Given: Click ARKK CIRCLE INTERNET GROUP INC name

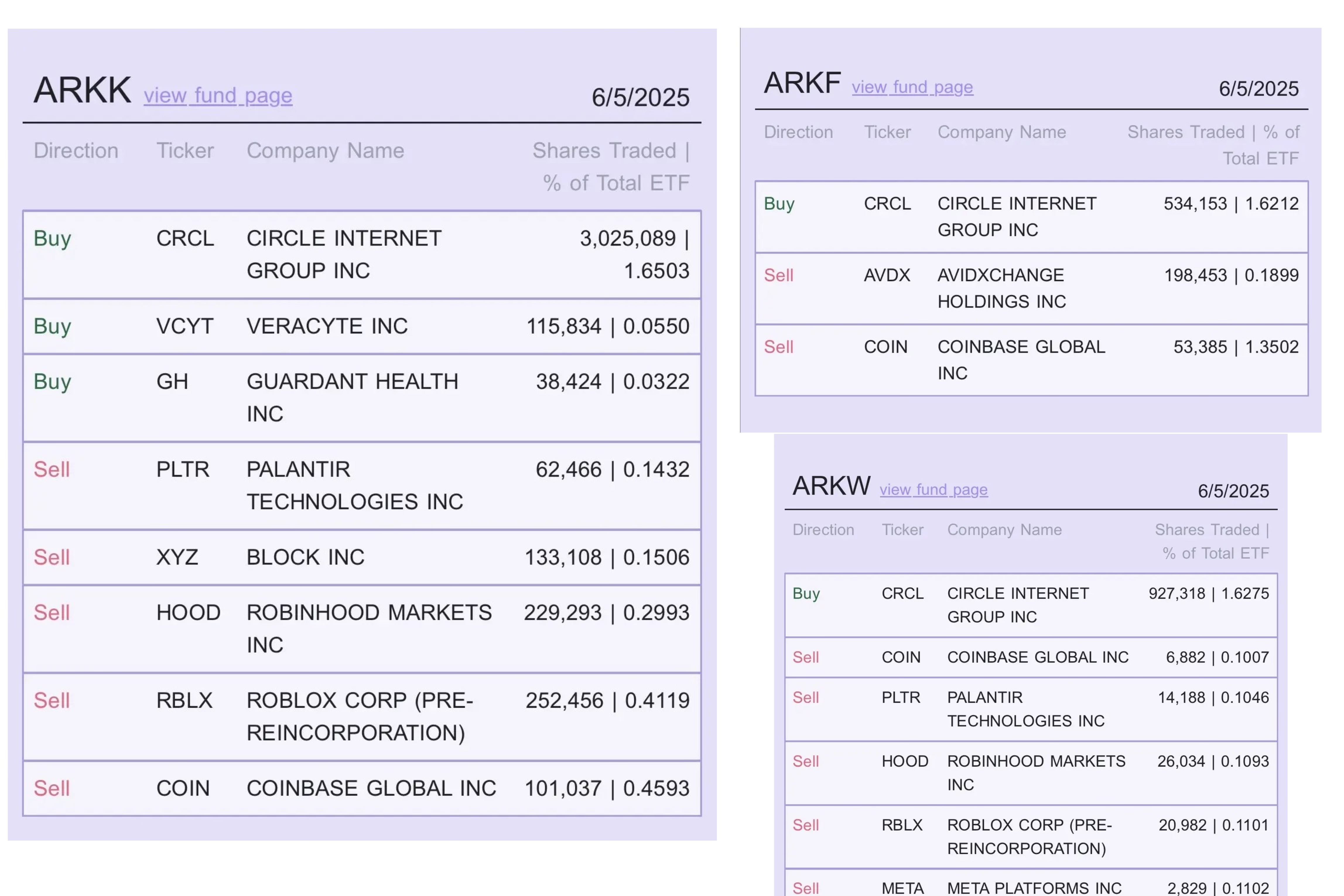Looking at the screenshot, I should (344, 254).
